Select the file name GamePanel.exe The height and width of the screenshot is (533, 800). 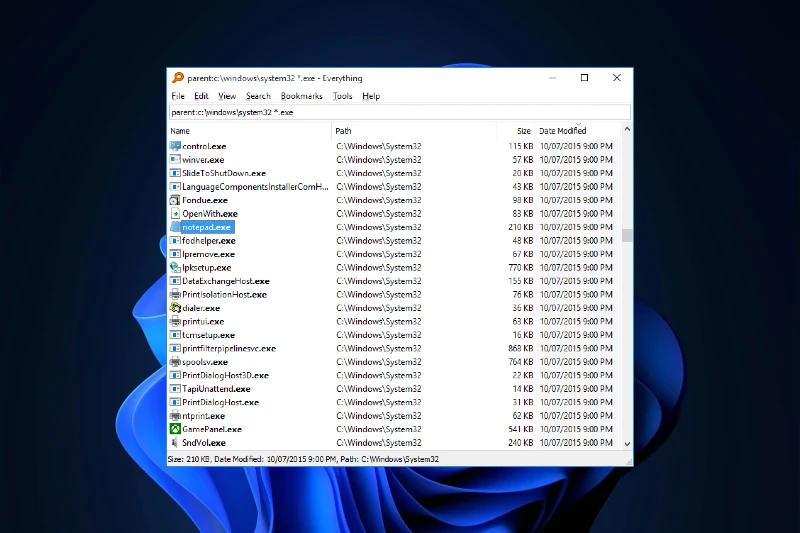212,429
